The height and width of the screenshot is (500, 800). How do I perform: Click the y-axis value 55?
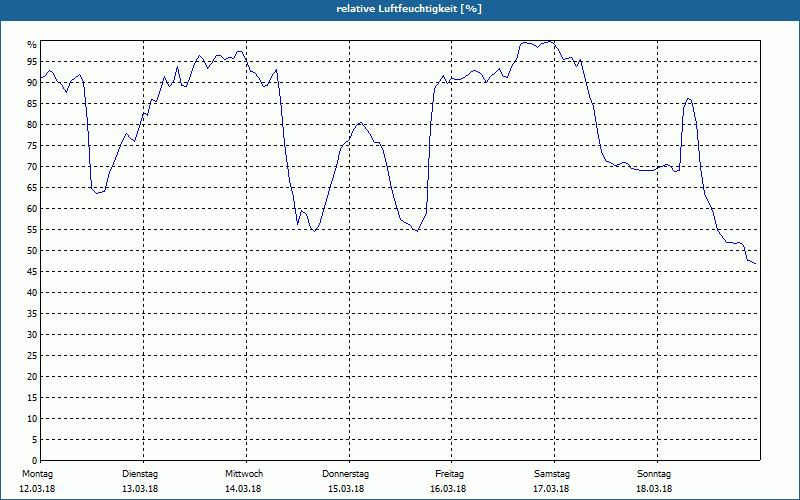[x=32, y=230]
